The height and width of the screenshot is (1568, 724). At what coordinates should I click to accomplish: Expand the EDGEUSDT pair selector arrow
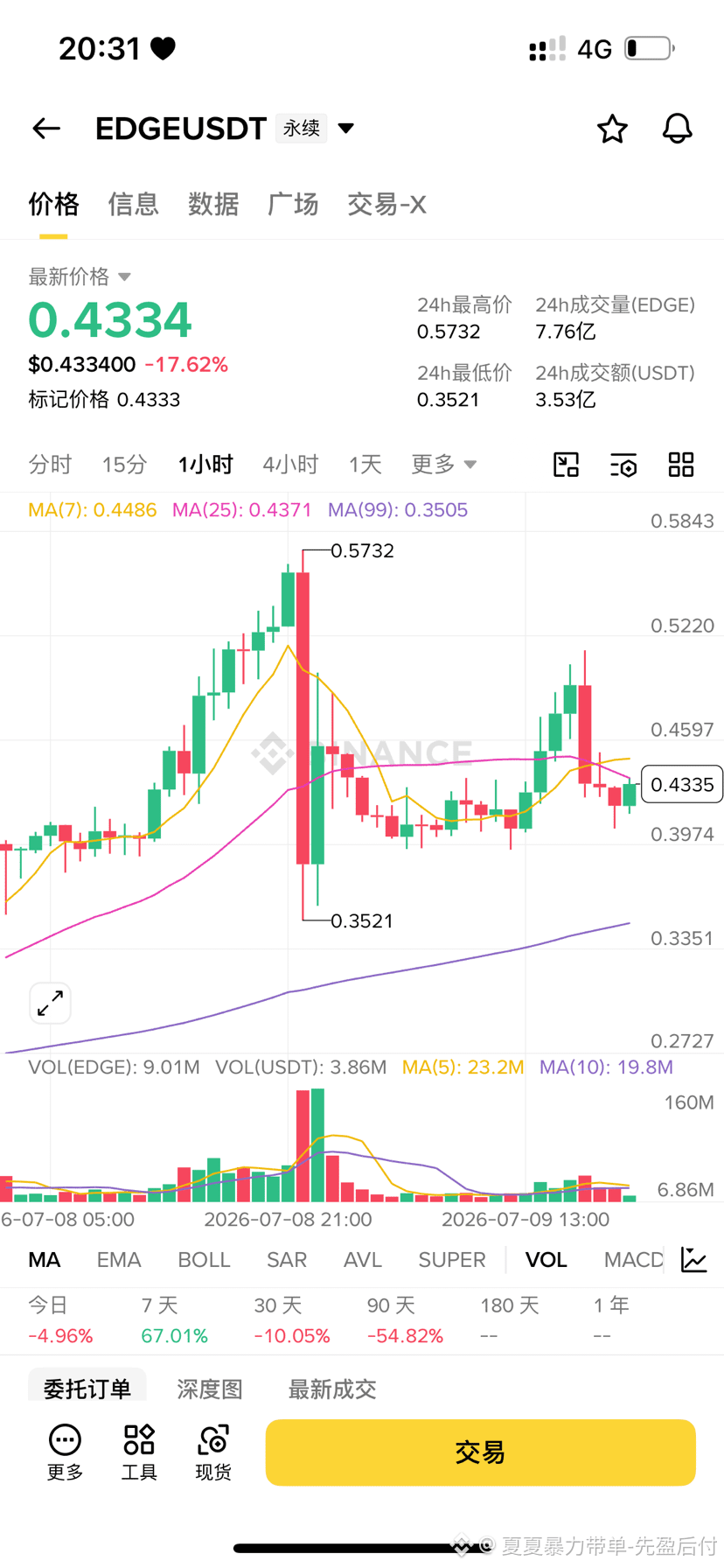pyautogui.click(x=346, y=129)
